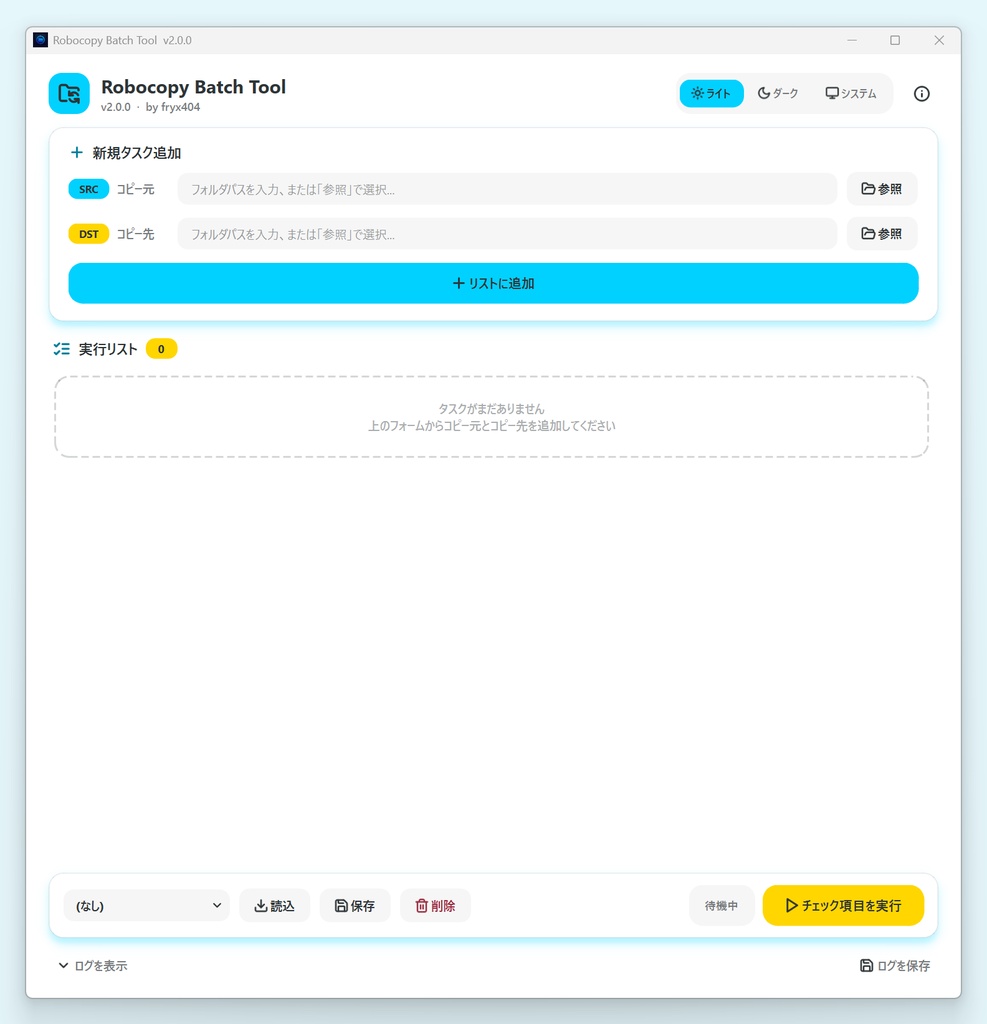The image size is (987, 1024).
Task: Click 参照 button for コピー元
Action: (882, 189)
